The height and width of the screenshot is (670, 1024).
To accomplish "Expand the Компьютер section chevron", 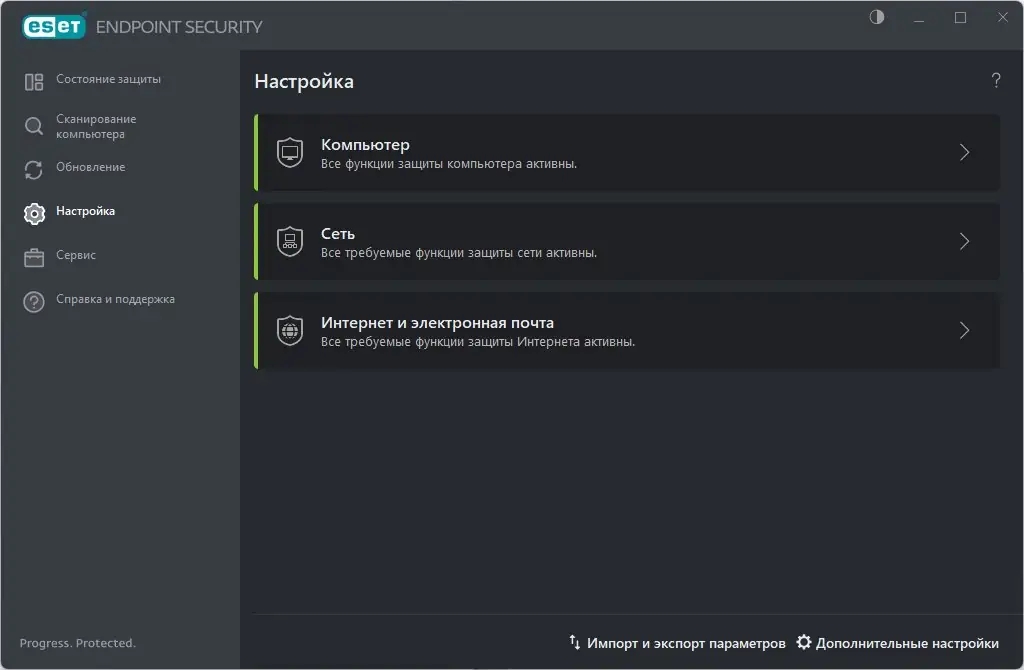I will [964, 152].
